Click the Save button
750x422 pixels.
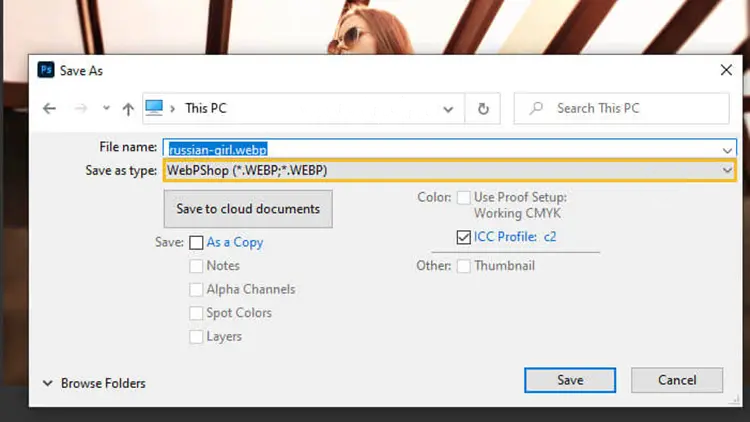coord(570,380)
